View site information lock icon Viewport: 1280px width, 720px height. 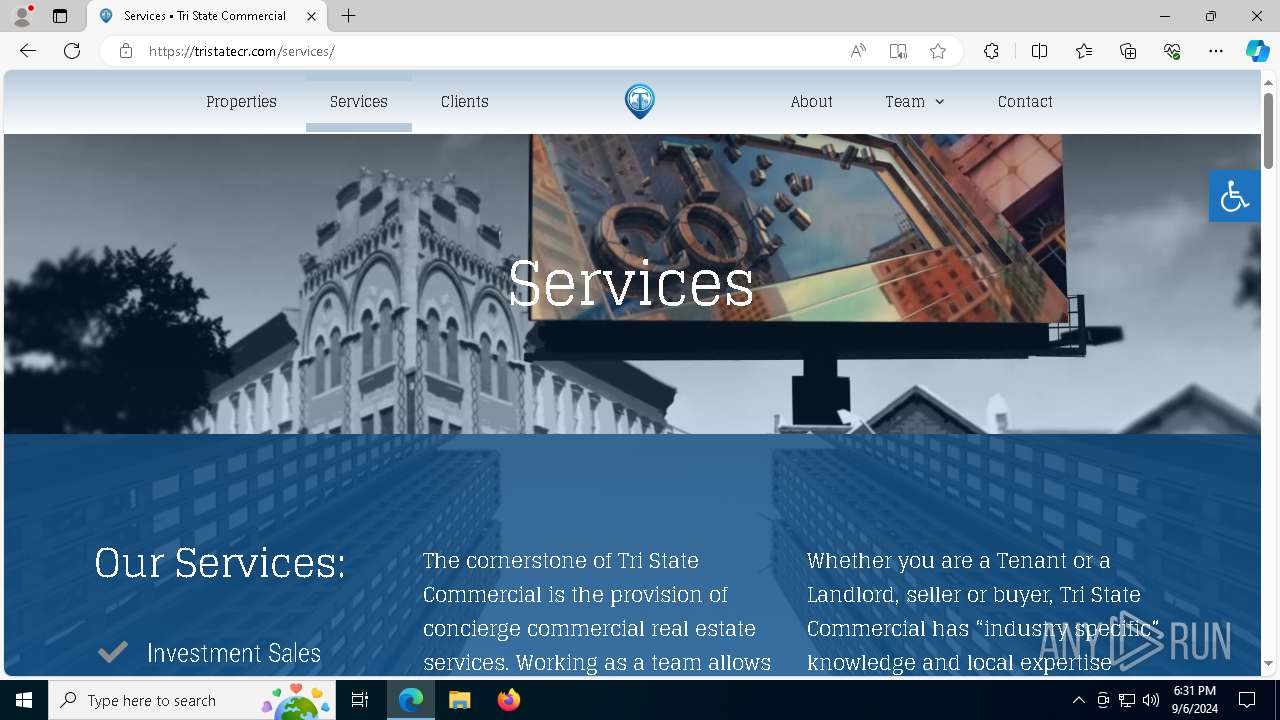(126, 51)
